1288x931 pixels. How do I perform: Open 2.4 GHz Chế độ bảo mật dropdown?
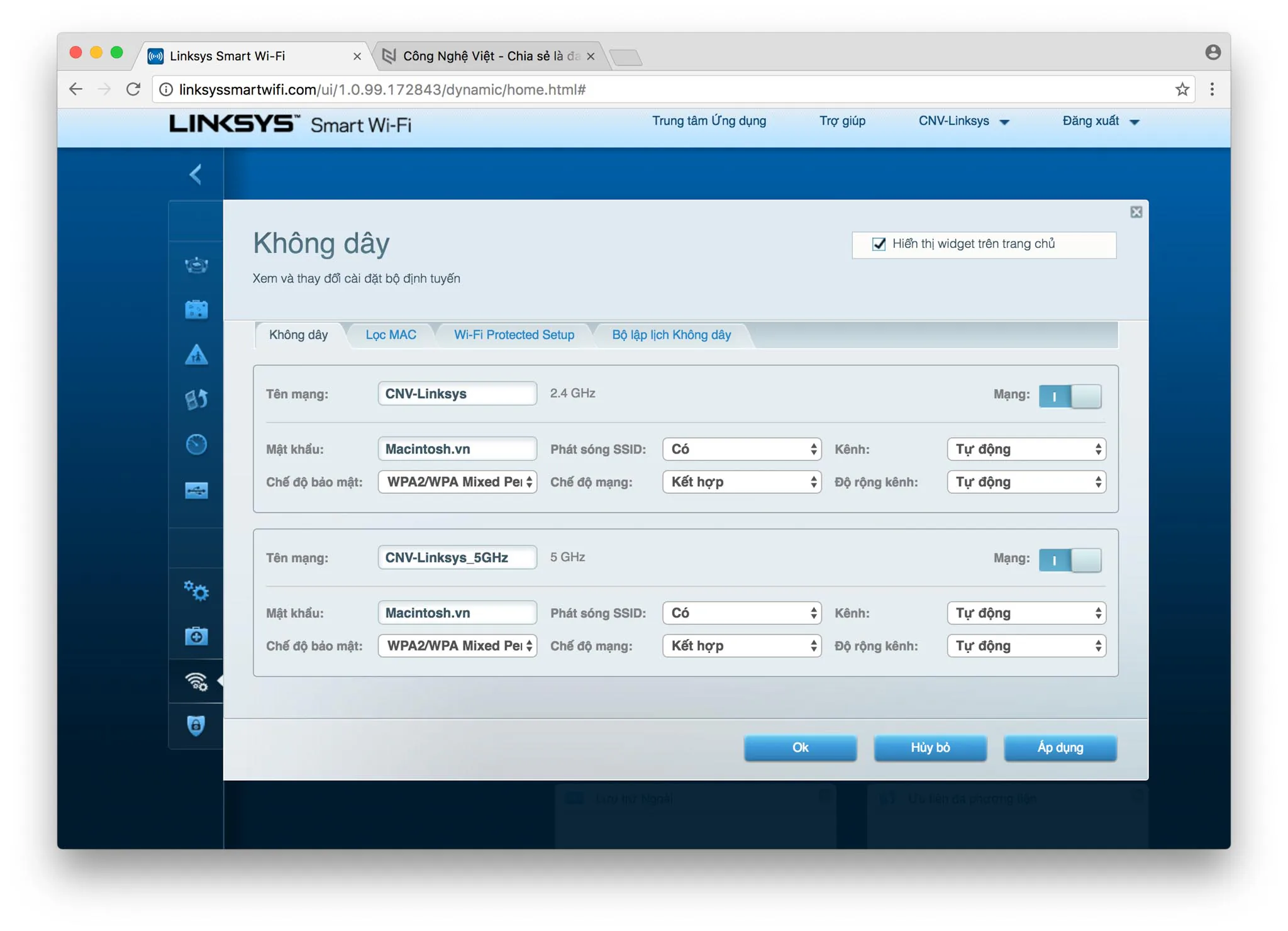[457, 482]
